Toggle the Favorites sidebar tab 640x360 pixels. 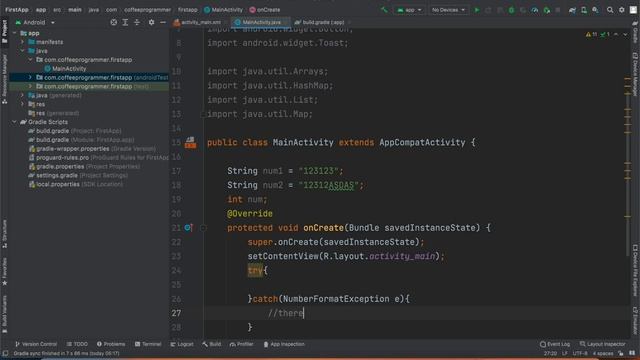4,271
